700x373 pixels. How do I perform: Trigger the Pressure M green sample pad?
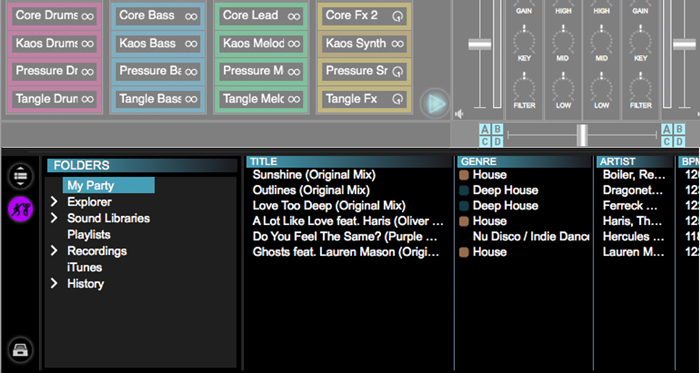261,71
